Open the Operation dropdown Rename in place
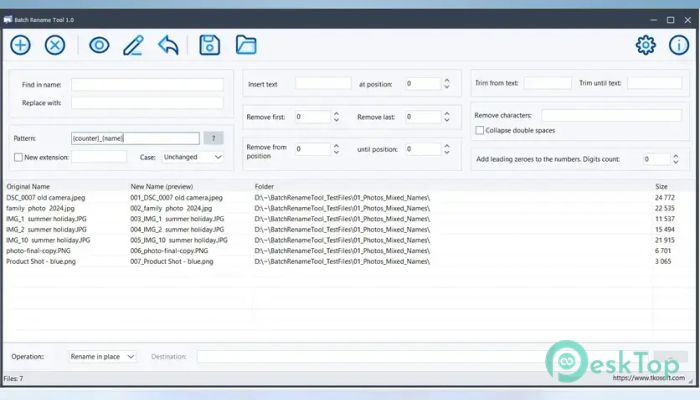Image resolution: width=700 pixels, height=400 pixels. point(102,357)
